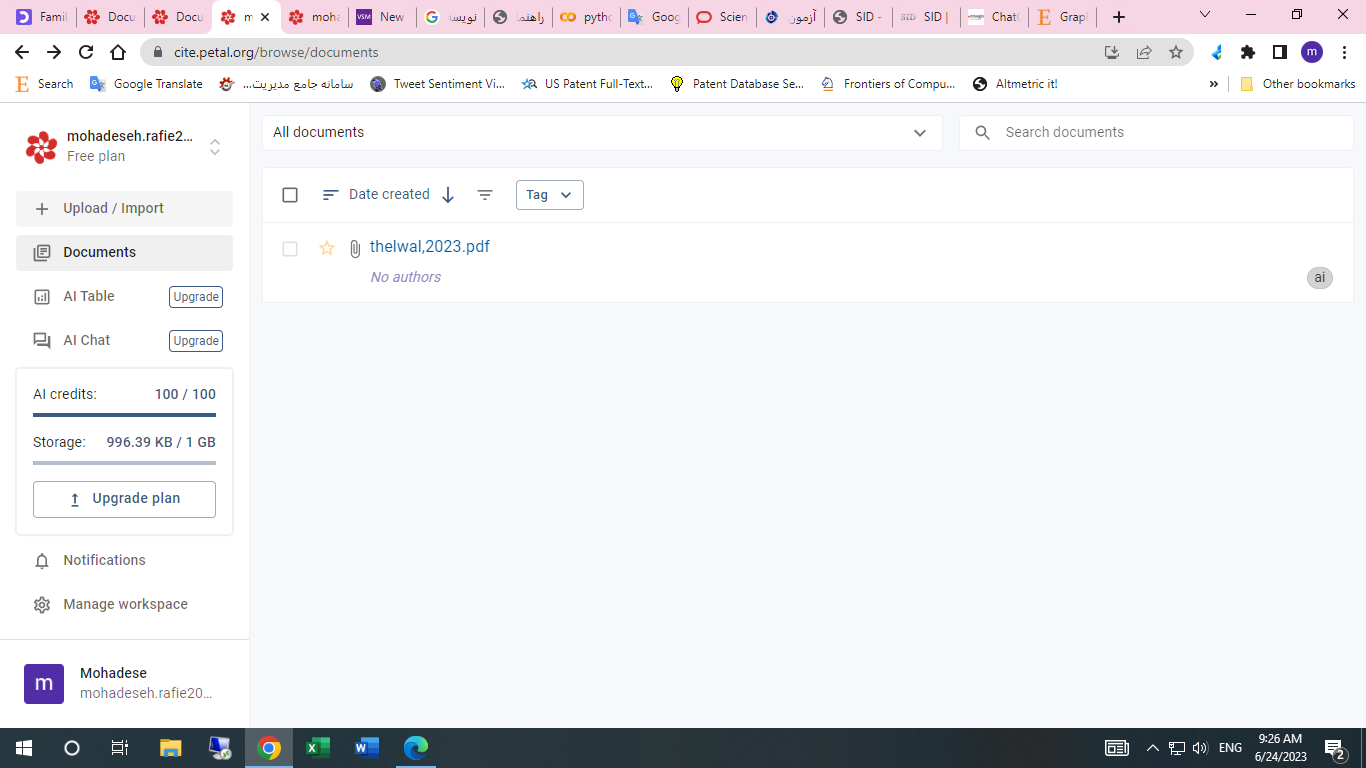Open the notification center icon
Image resolution: width=1366 pixels, height=768 pixels.
pos(1335,748)
